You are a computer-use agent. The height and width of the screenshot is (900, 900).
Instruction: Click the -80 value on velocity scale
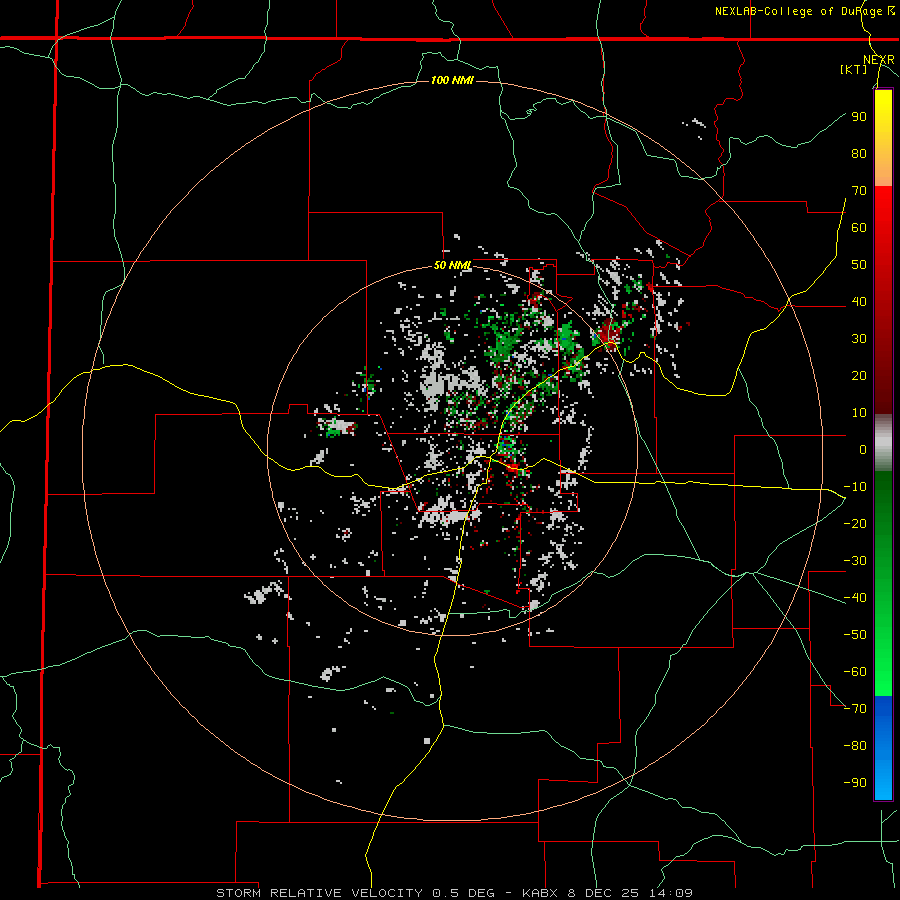pos(855,746)
